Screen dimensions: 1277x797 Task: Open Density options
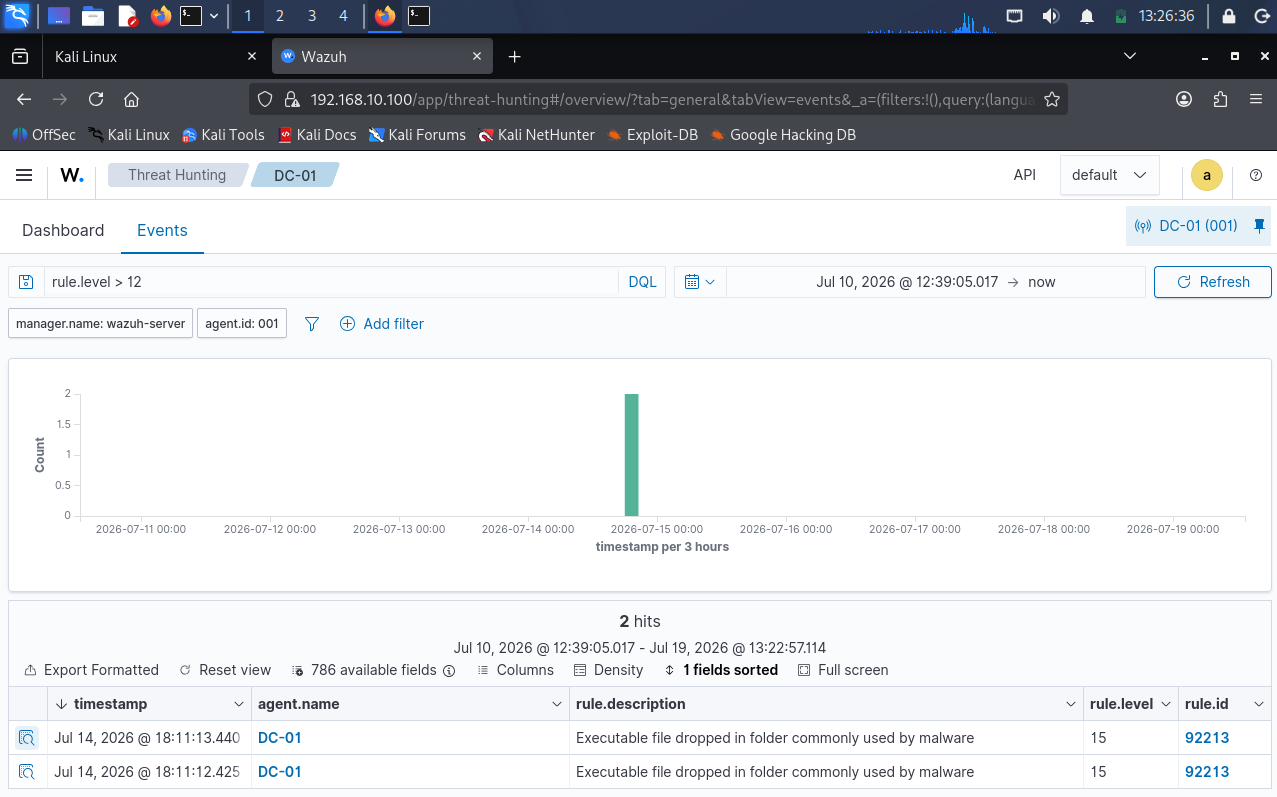coord(609,670)
